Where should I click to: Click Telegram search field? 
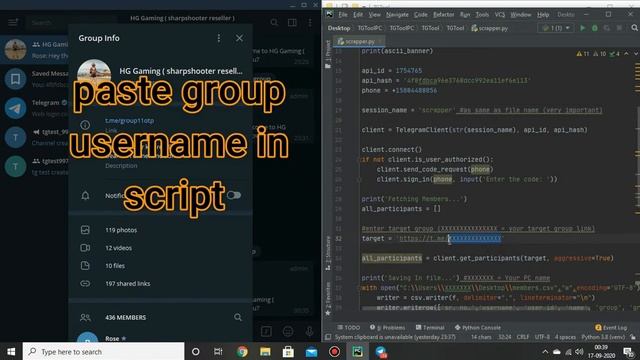[x=71, y=22]
